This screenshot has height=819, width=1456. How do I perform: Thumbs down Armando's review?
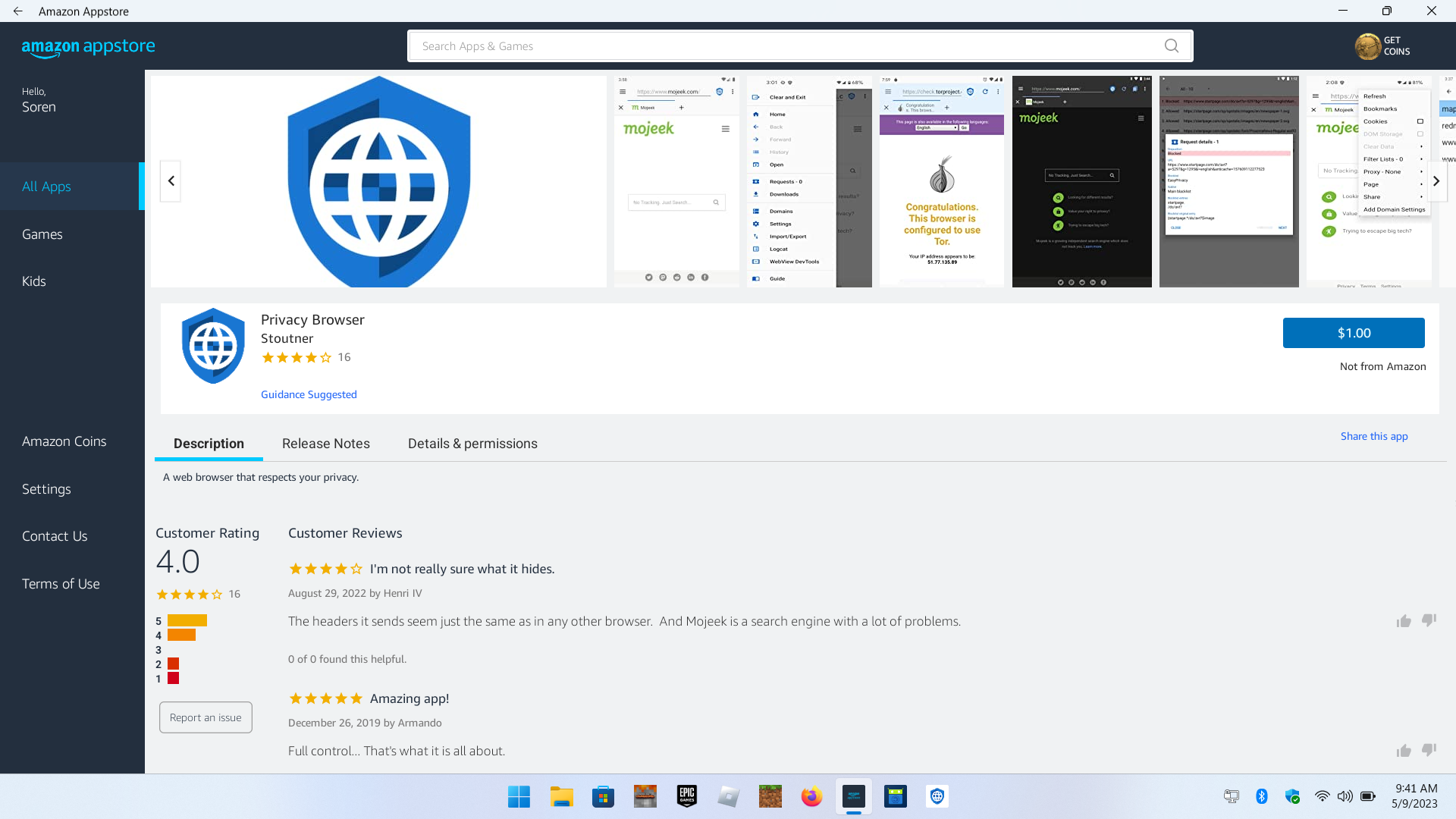pos(1429,751)
